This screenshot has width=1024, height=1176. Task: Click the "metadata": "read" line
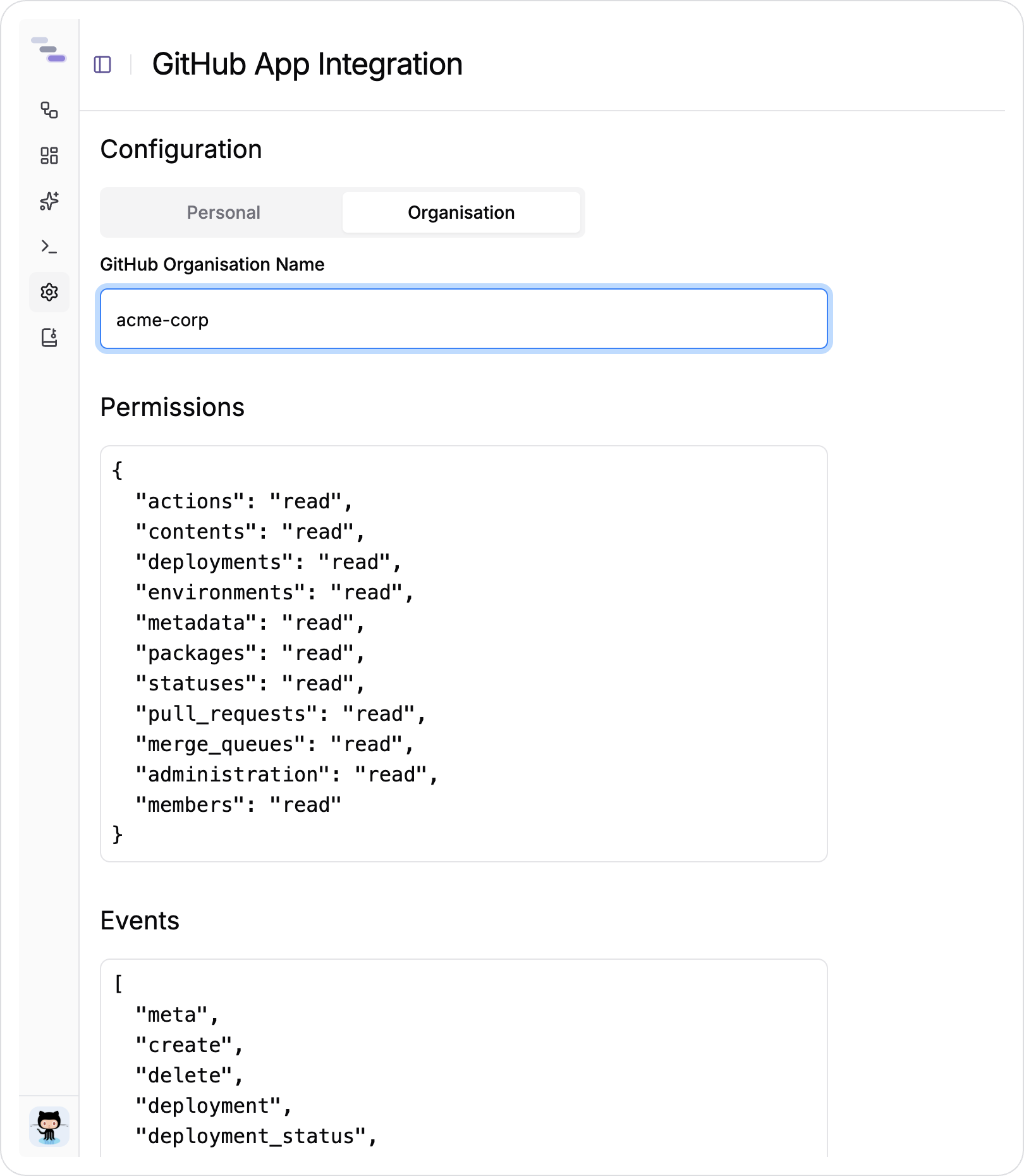(x=250, y=623)
